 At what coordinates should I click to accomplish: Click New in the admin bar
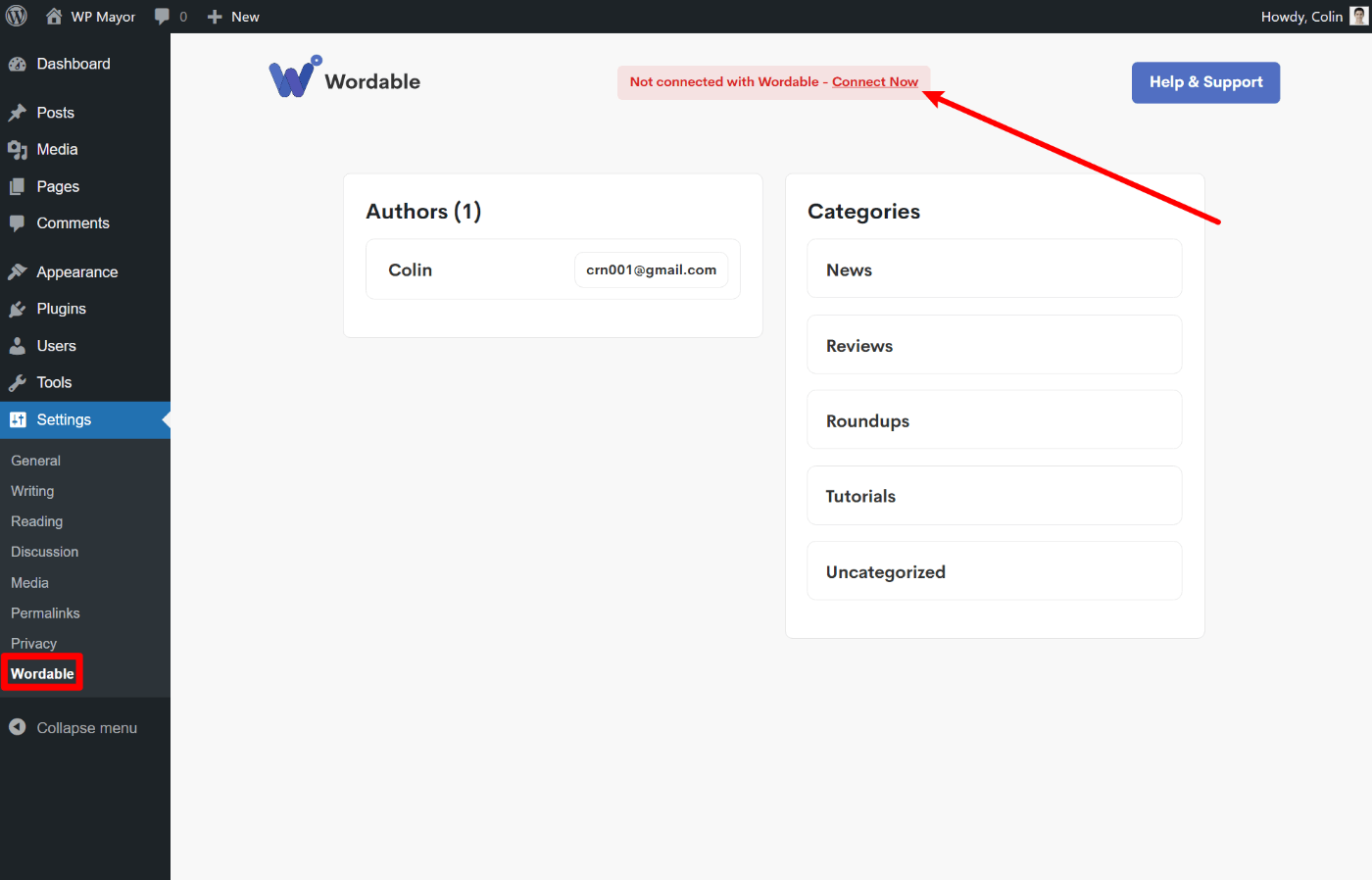click(245, 17)
